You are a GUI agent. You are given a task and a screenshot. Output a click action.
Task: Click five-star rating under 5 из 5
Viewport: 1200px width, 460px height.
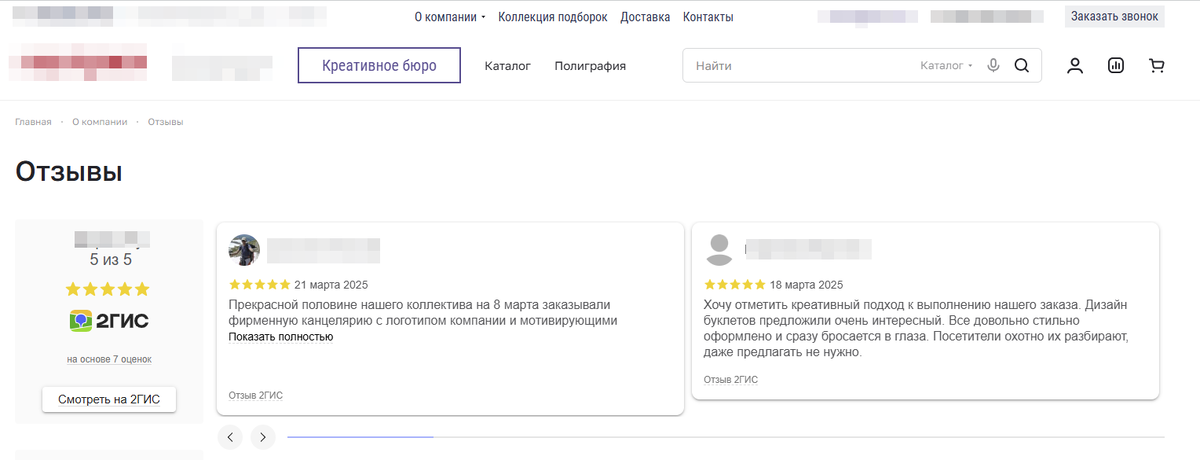107,289
